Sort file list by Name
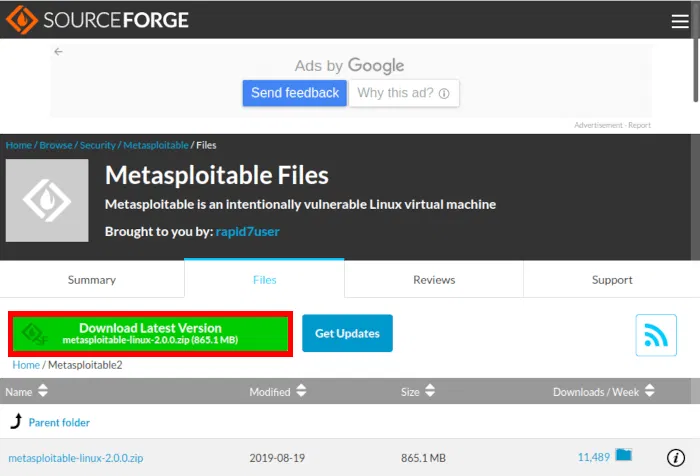This screenshot has width=700, height=476. (26, 392)
